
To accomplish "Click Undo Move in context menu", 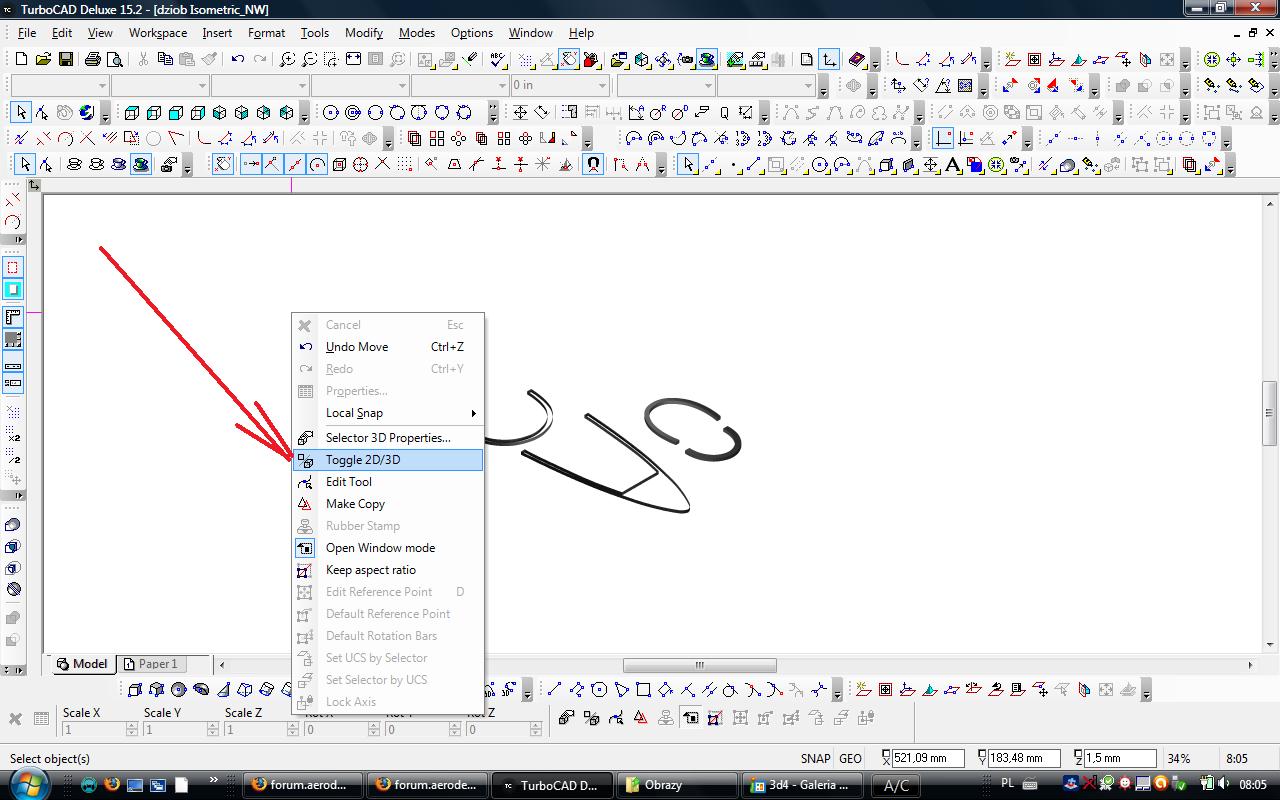I will [357, 347].
